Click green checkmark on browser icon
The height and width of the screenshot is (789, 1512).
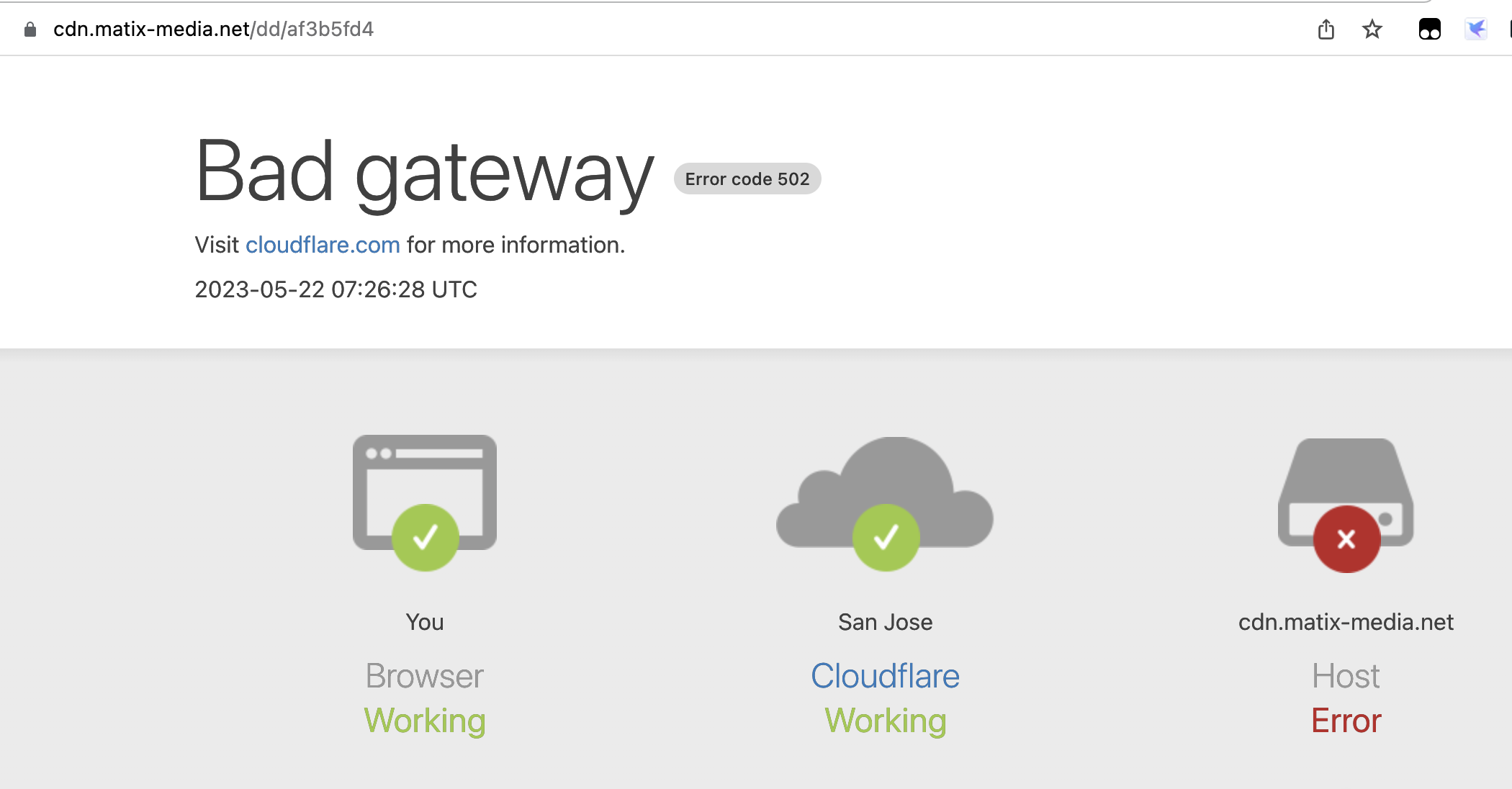pyautogui.click(x=425, y=538)
